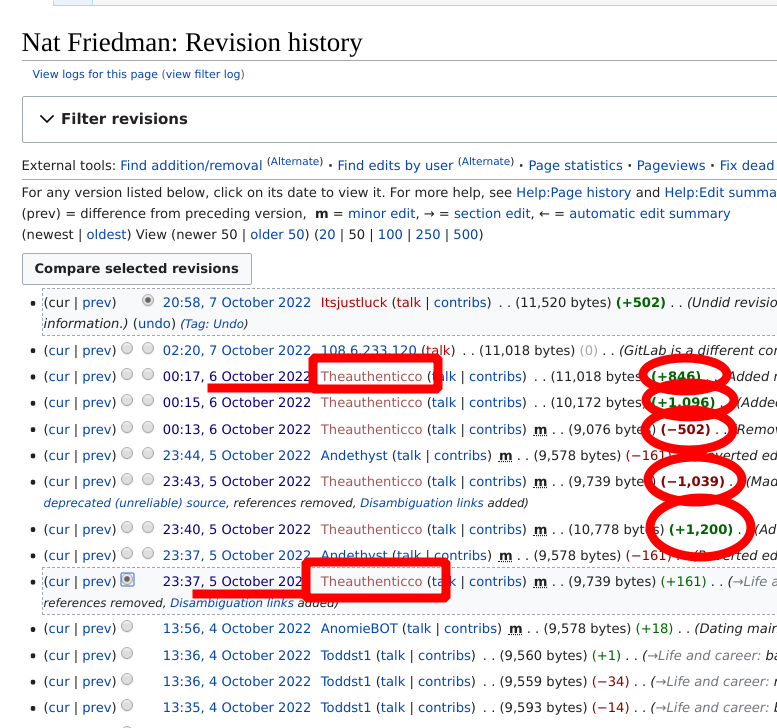This screenshot has width=777, height=728.
Task: Select left radio on the 02:20, 7 October row
Action: tap(127, 348)
